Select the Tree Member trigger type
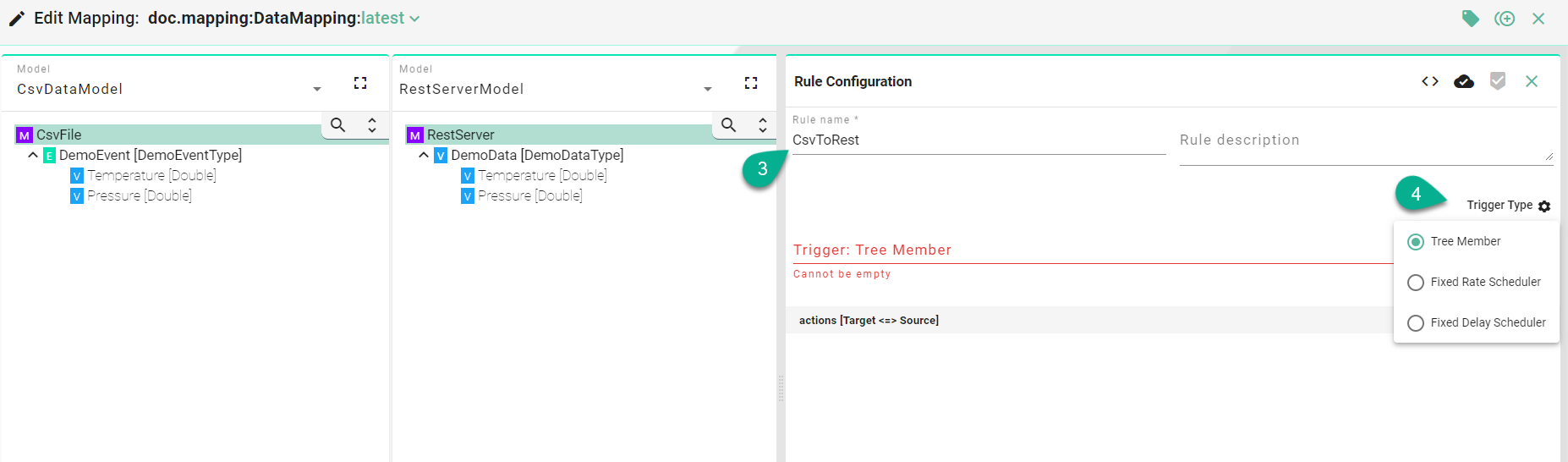The height and width of the screenshot is (462, 1568). pos(1416,242)
